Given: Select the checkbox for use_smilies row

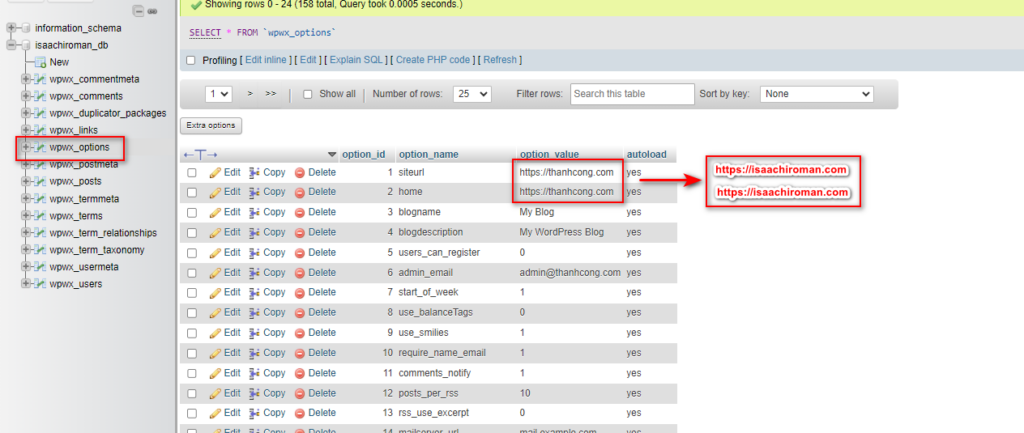Looking at the screenshot, I should [192, 333].
